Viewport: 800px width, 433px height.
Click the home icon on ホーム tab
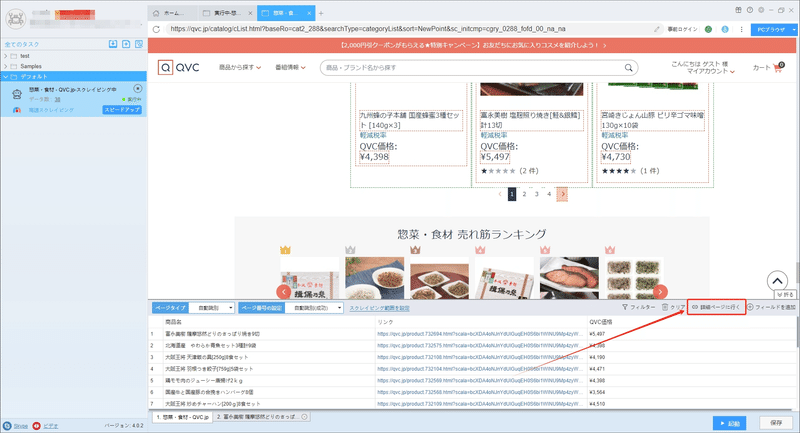click(x=156, y=13)
